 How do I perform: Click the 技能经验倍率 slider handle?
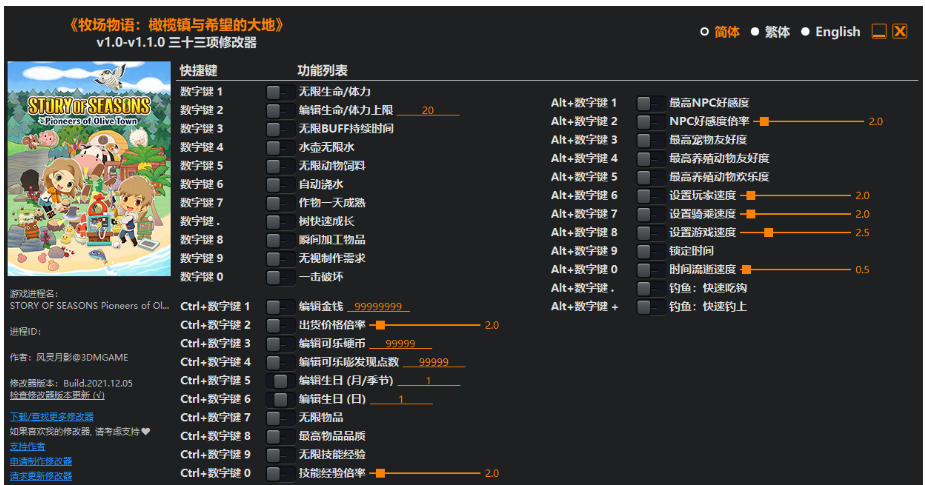381,473
